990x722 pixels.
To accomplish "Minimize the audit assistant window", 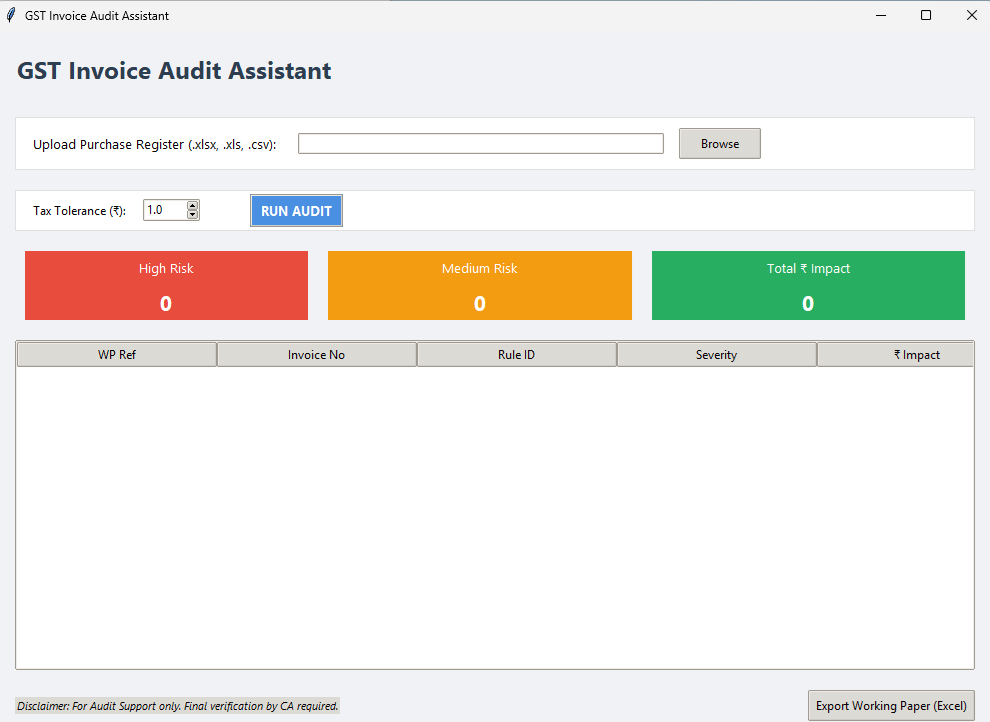I will (x=881, y=15).
